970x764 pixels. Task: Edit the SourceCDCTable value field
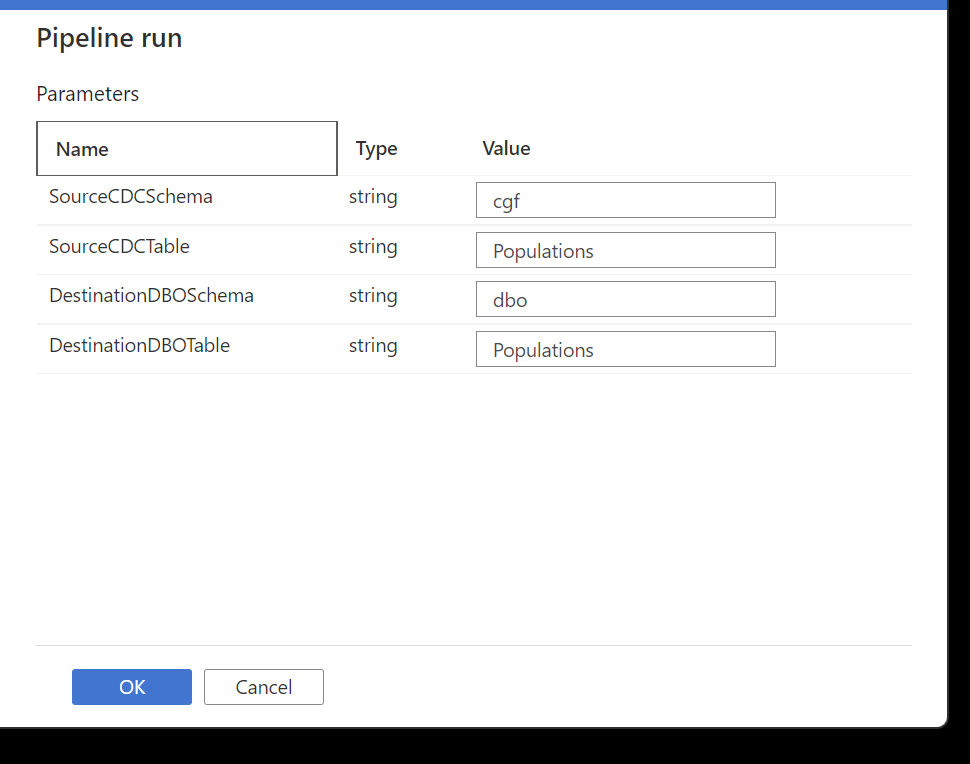[625, 250]
